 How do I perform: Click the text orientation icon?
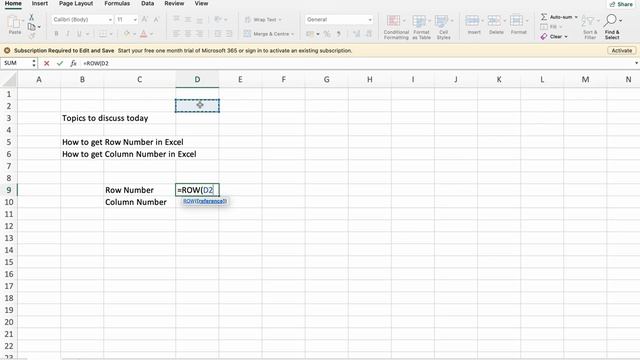[x=218, y=19]
